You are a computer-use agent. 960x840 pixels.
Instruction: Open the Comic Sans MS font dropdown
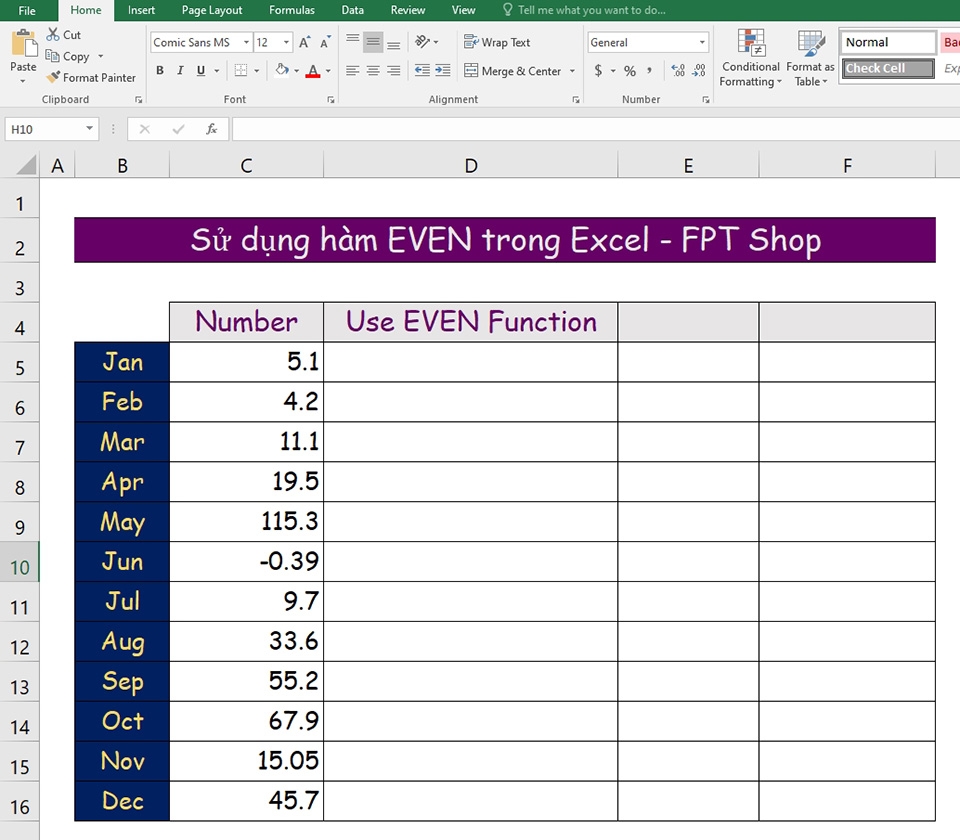[x=246, y=42]
